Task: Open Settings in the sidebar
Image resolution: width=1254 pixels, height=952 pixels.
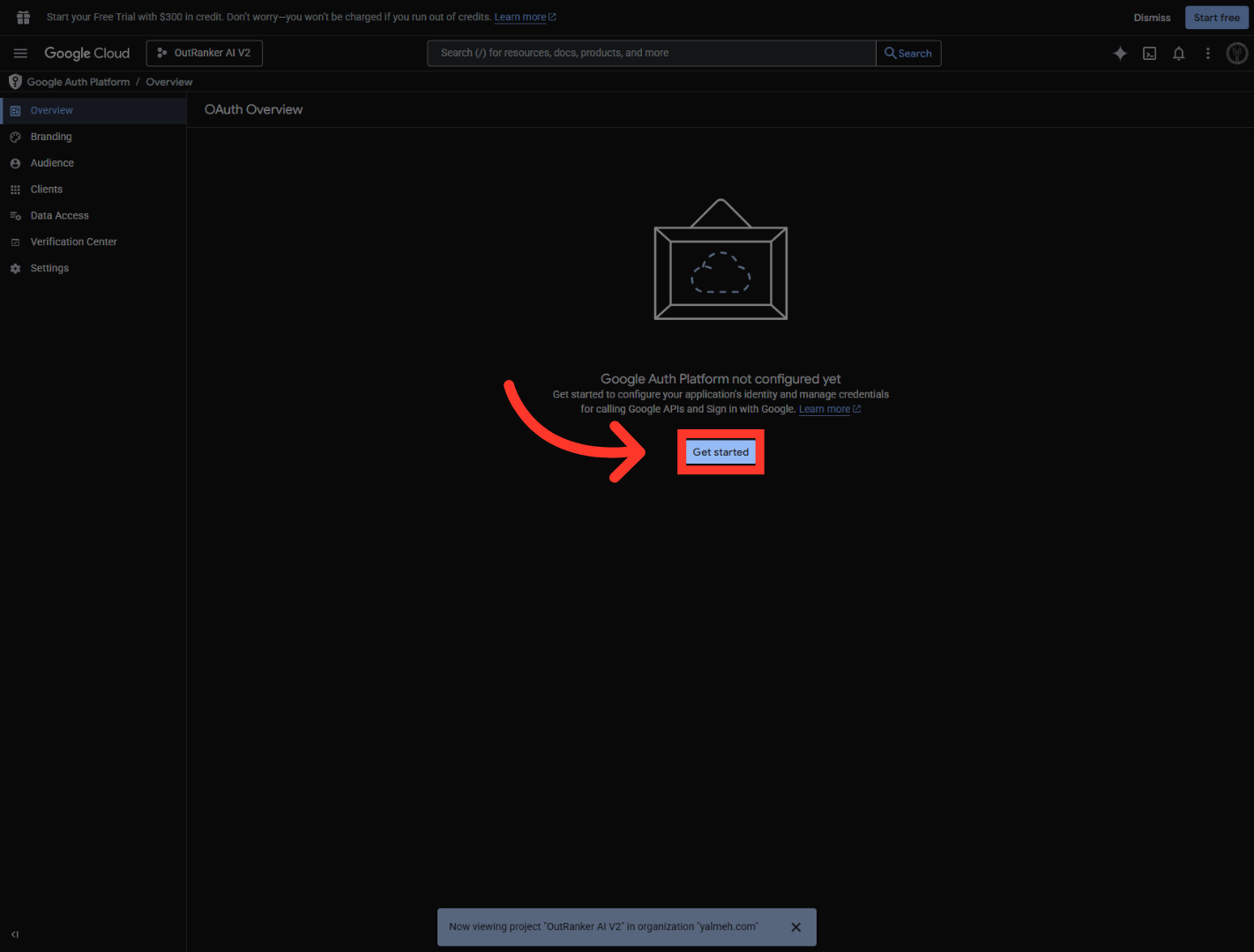Action: click(93, 268)
